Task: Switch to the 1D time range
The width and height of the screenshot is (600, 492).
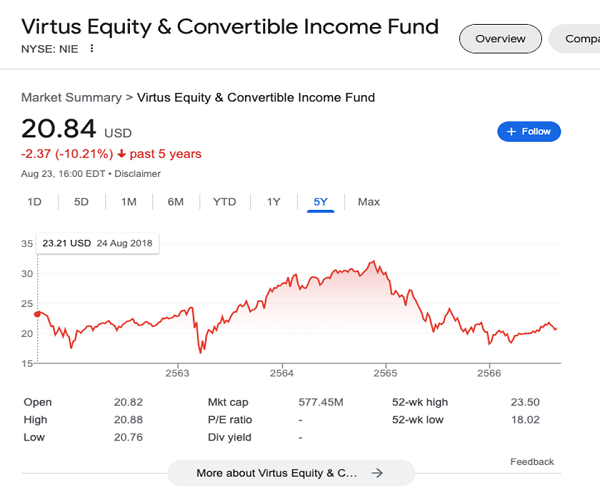Action: click(x=34, y=202)
